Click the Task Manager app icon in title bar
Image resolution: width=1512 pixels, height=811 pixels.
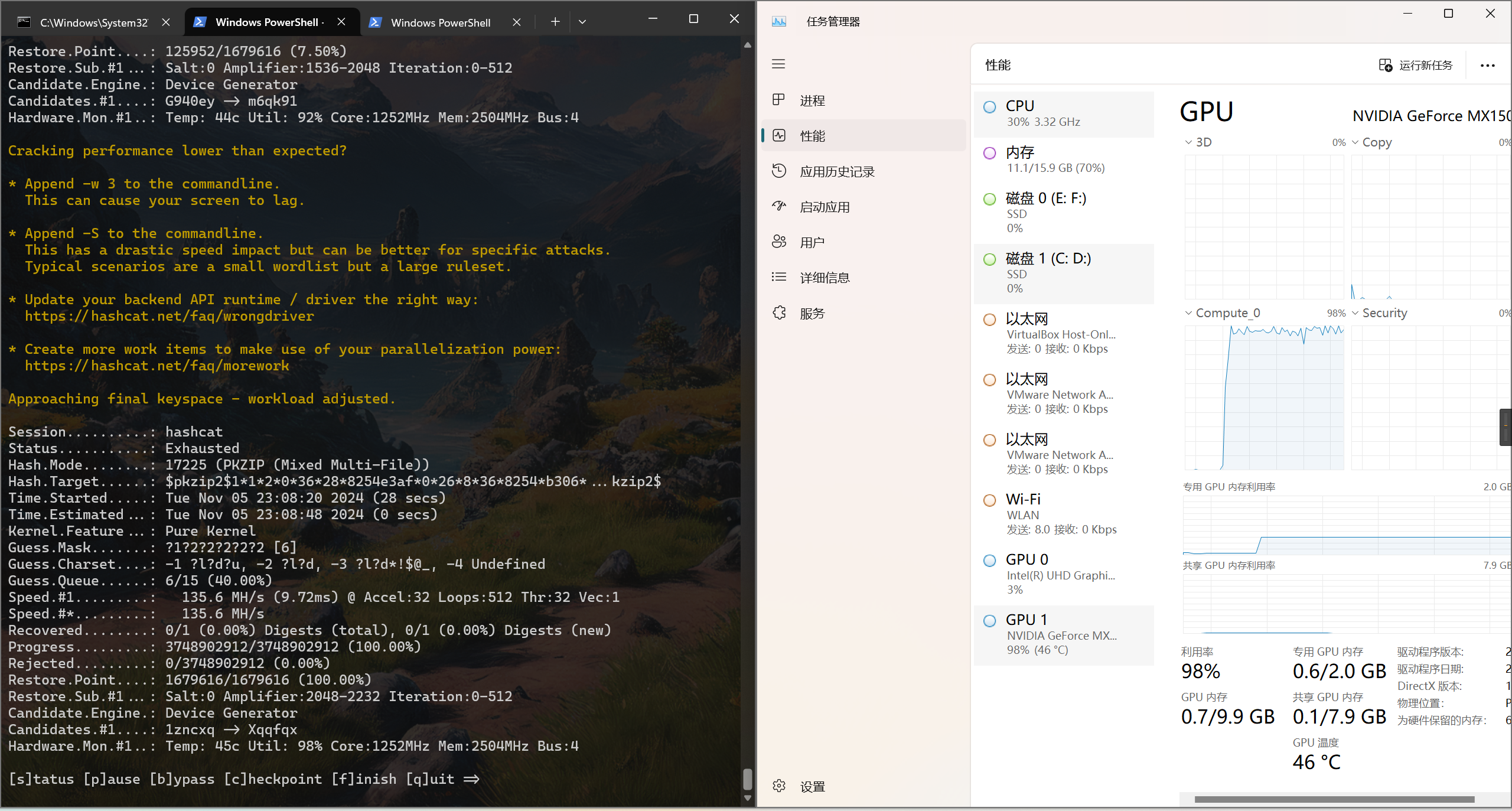[779, 21]
